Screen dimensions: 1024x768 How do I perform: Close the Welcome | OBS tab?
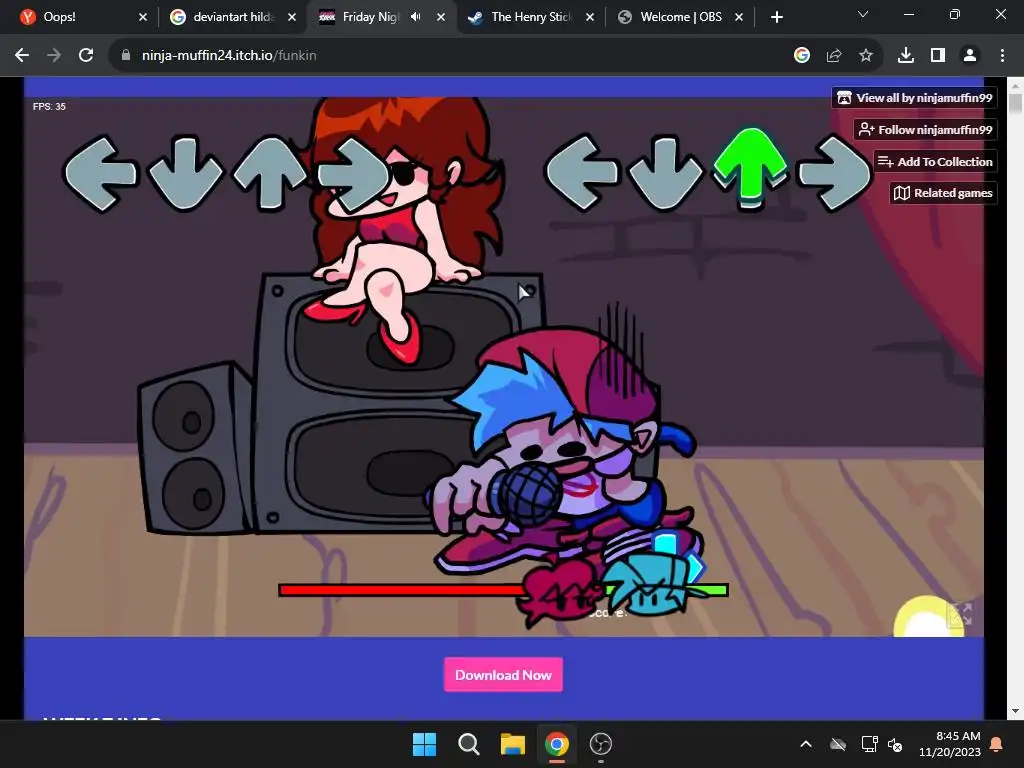coord(739,17)
